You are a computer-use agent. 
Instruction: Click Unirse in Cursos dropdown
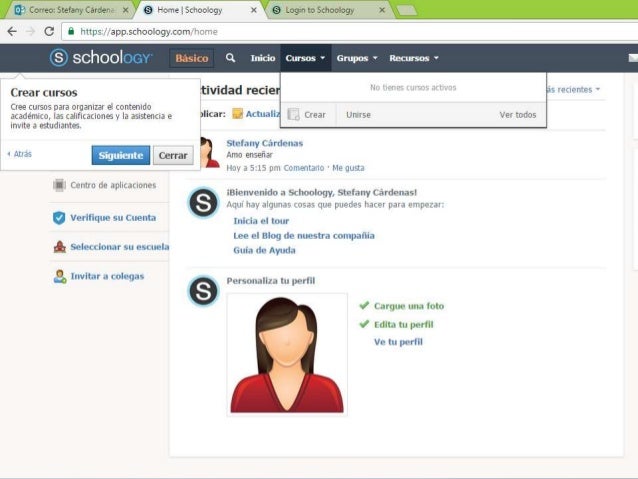tap(358, 115)
